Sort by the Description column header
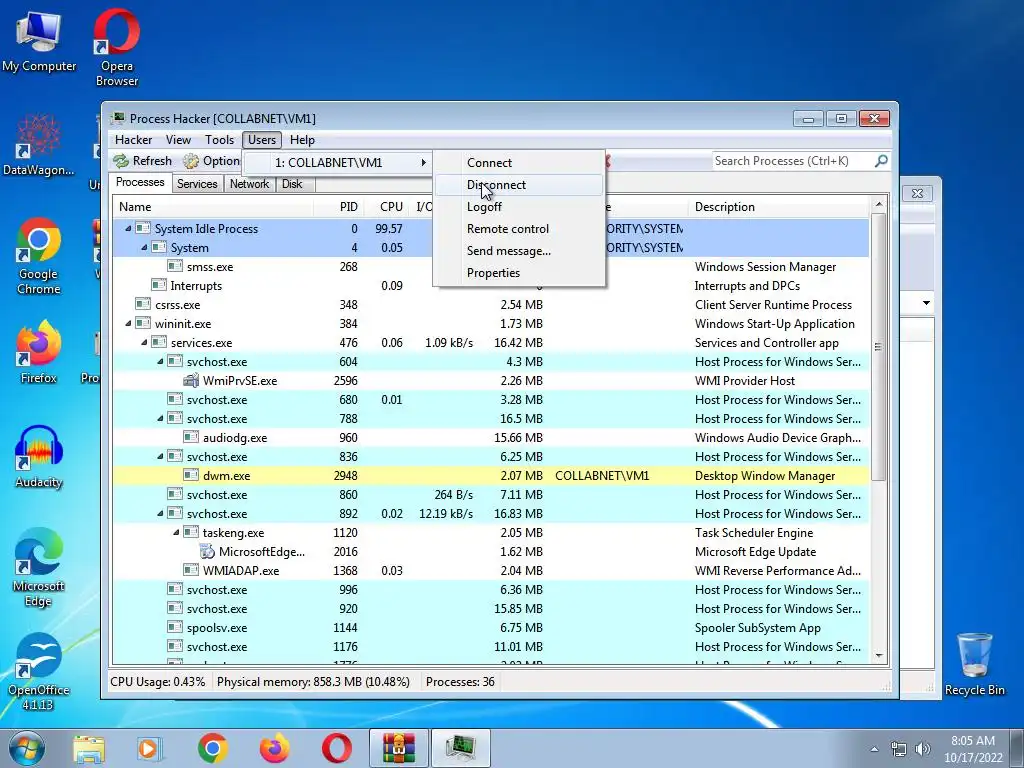Viewport: 1024px width, 768px height. pos(779,207)
